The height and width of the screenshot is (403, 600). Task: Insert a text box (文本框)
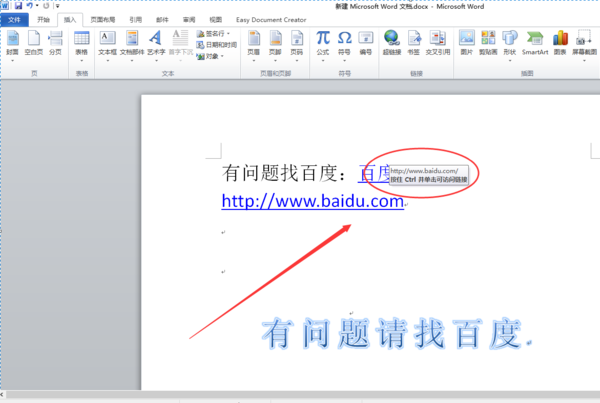108,46
